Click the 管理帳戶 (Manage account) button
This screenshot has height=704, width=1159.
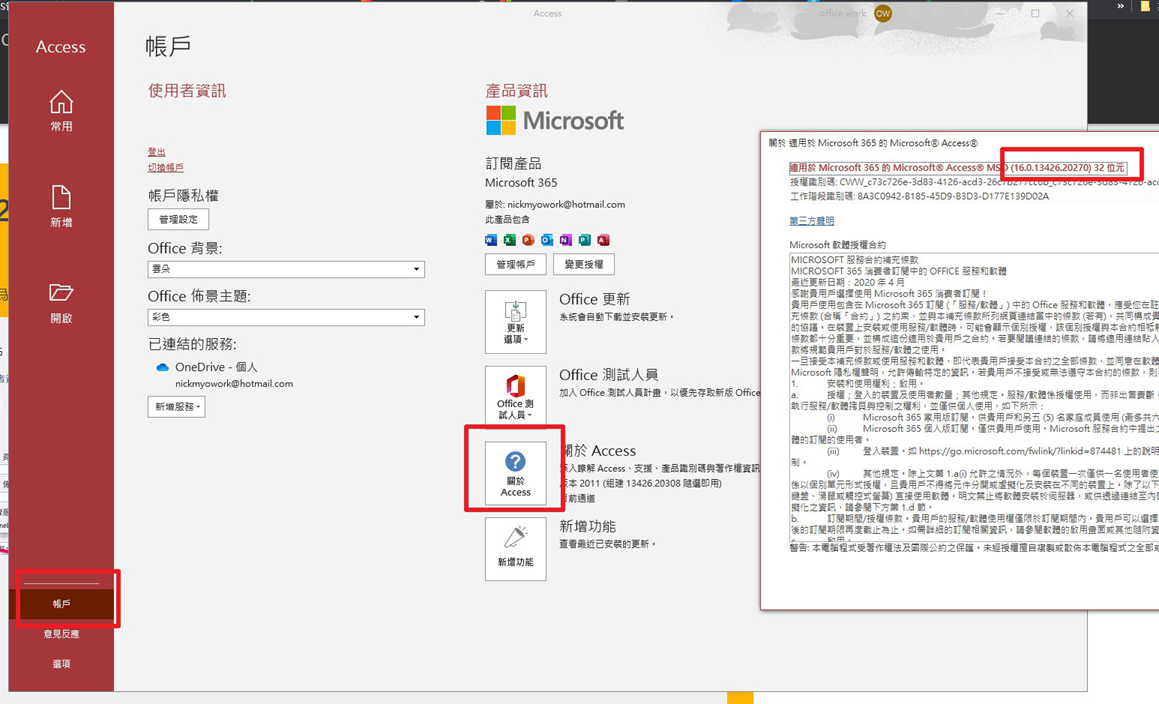click(x=516, y=264)
